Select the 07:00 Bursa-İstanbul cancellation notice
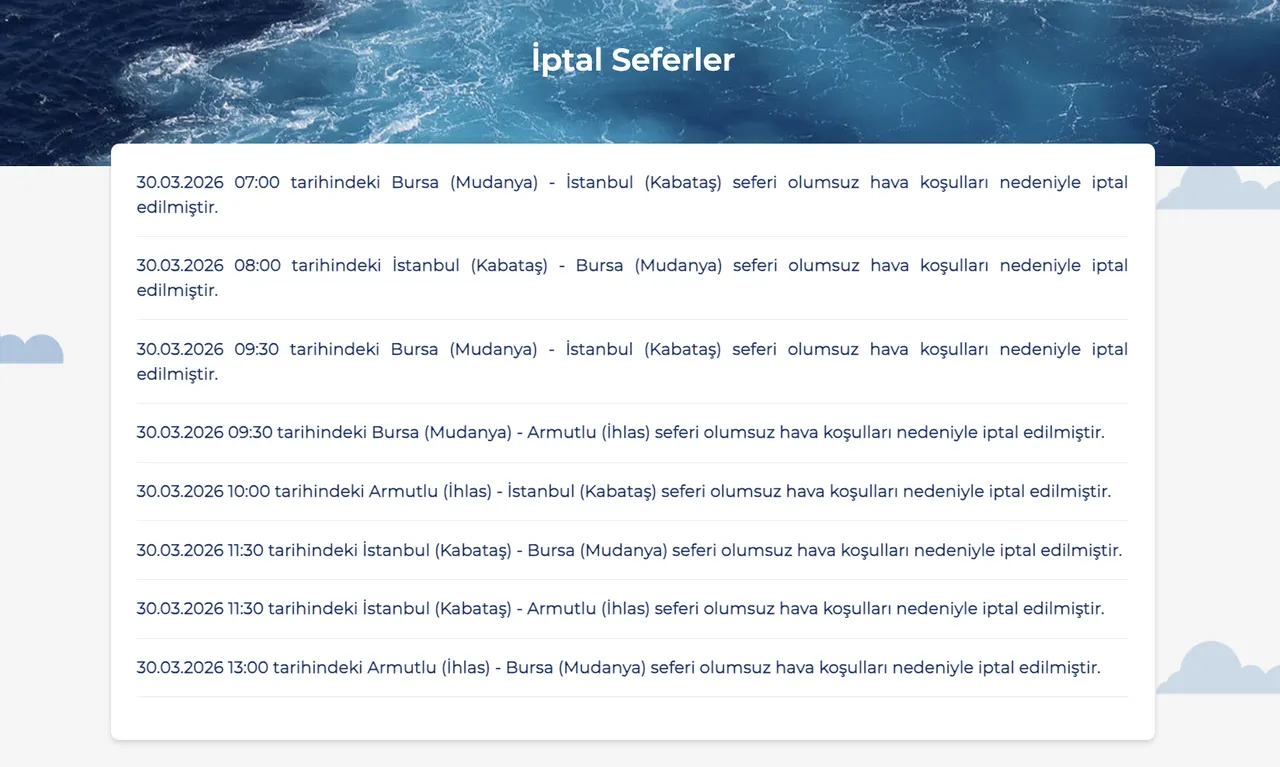This screenshot has width=1280, height=767. pos(632,194)
